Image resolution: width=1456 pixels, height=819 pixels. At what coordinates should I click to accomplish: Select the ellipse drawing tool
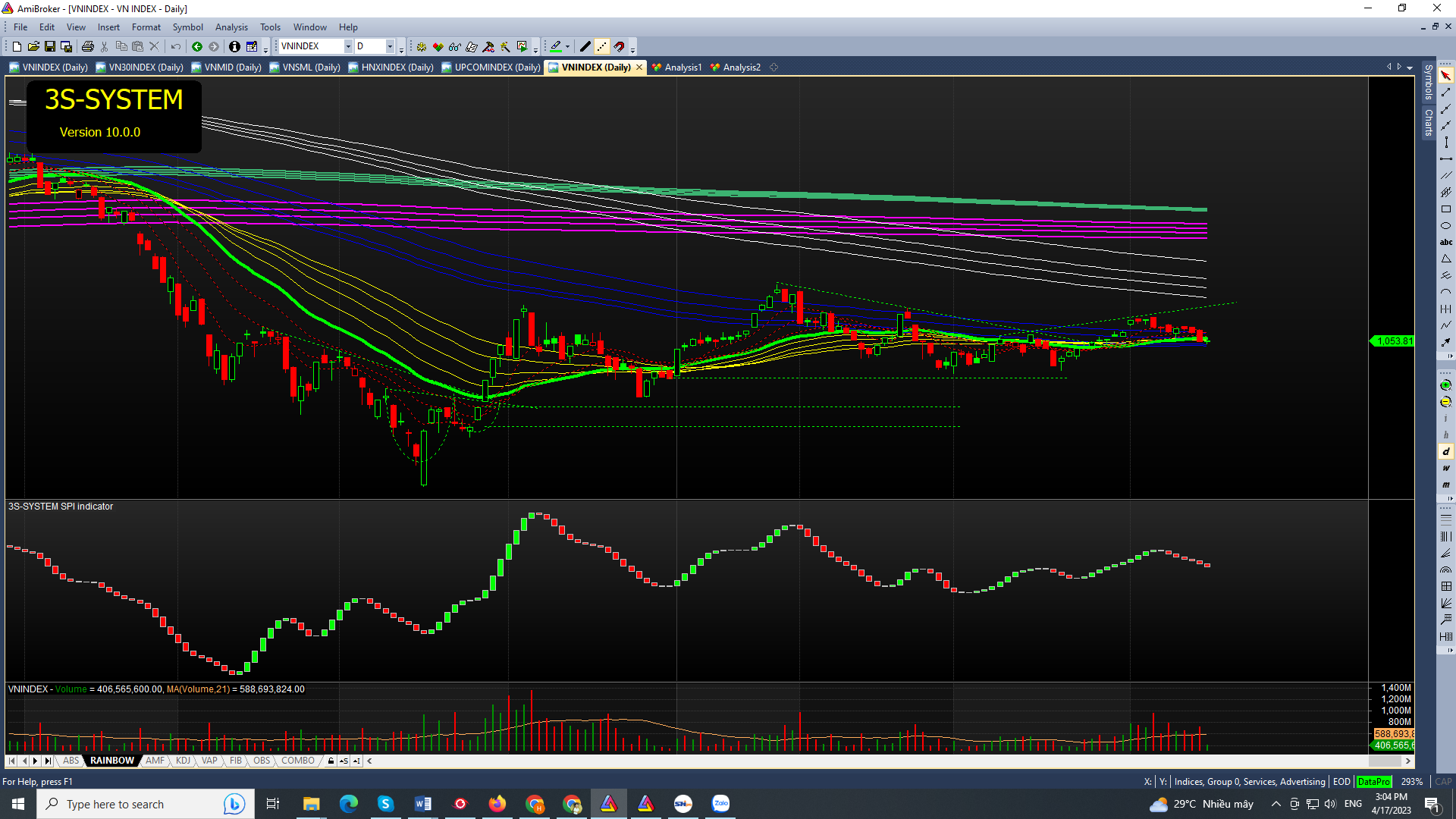[1445, 226]
